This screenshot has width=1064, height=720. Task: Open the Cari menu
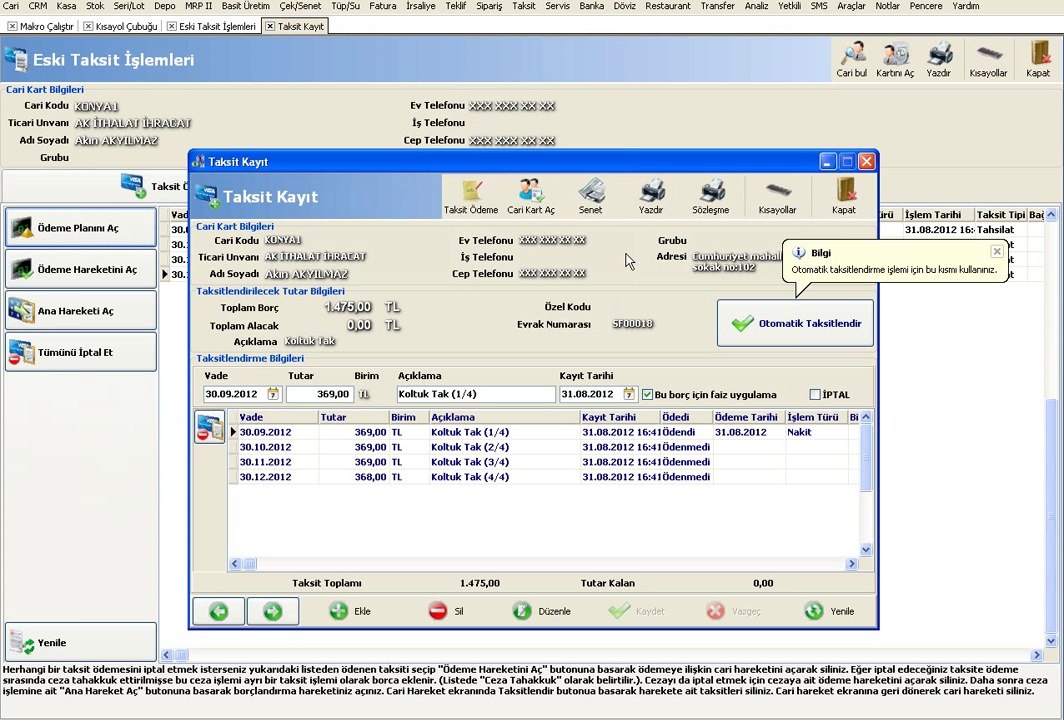11,6
